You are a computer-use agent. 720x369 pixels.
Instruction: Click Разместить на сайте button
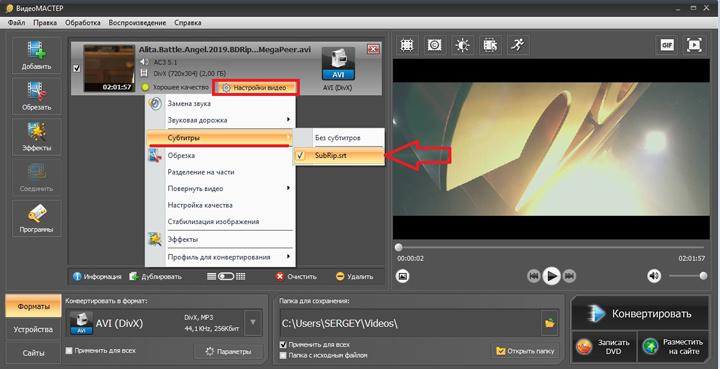[x=674, y=347]
